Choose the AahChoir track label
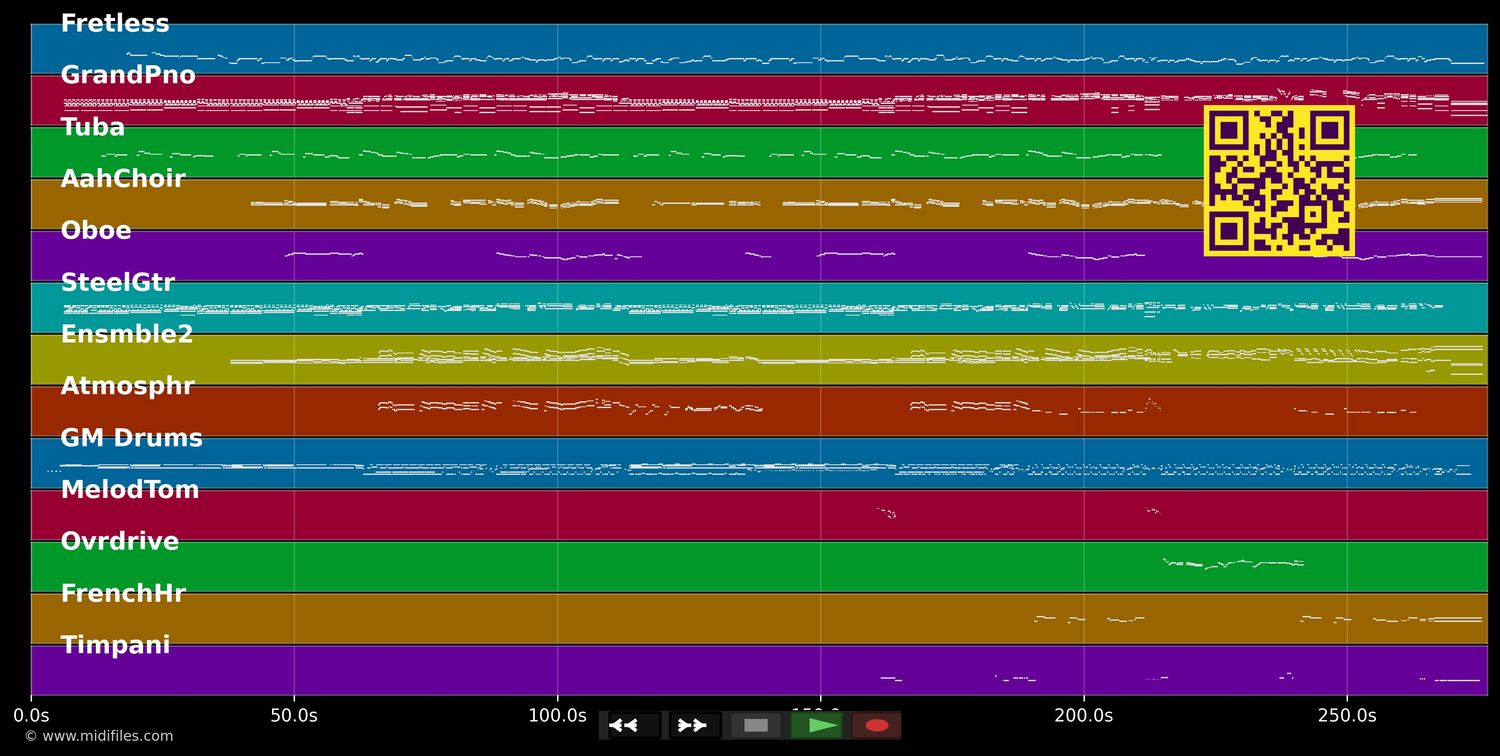This screenshot has width=1500, height=756. (x=123, y=179)
